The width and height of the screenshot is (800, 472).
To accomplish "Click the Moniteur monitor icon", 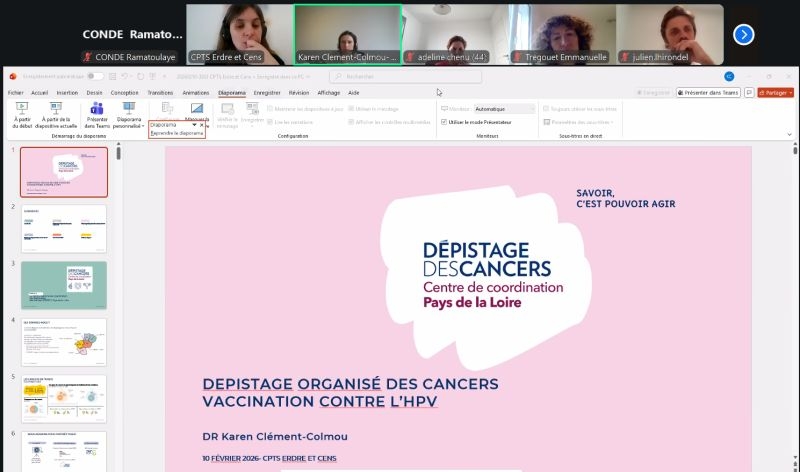I will (x=444, y=109).
